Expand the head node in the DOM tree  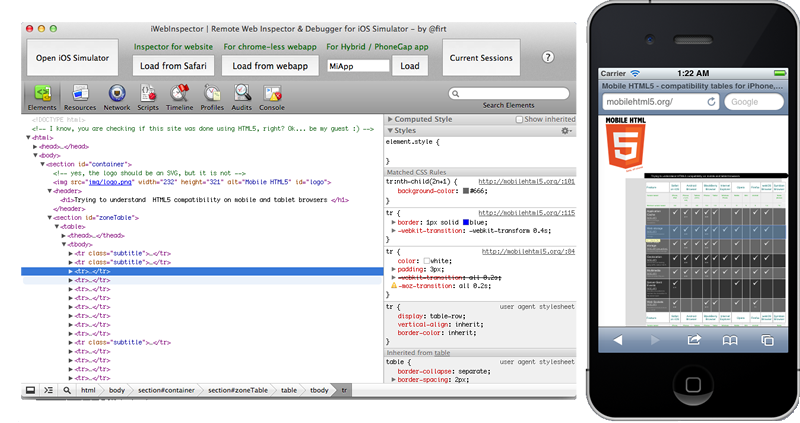pos(35,146)
